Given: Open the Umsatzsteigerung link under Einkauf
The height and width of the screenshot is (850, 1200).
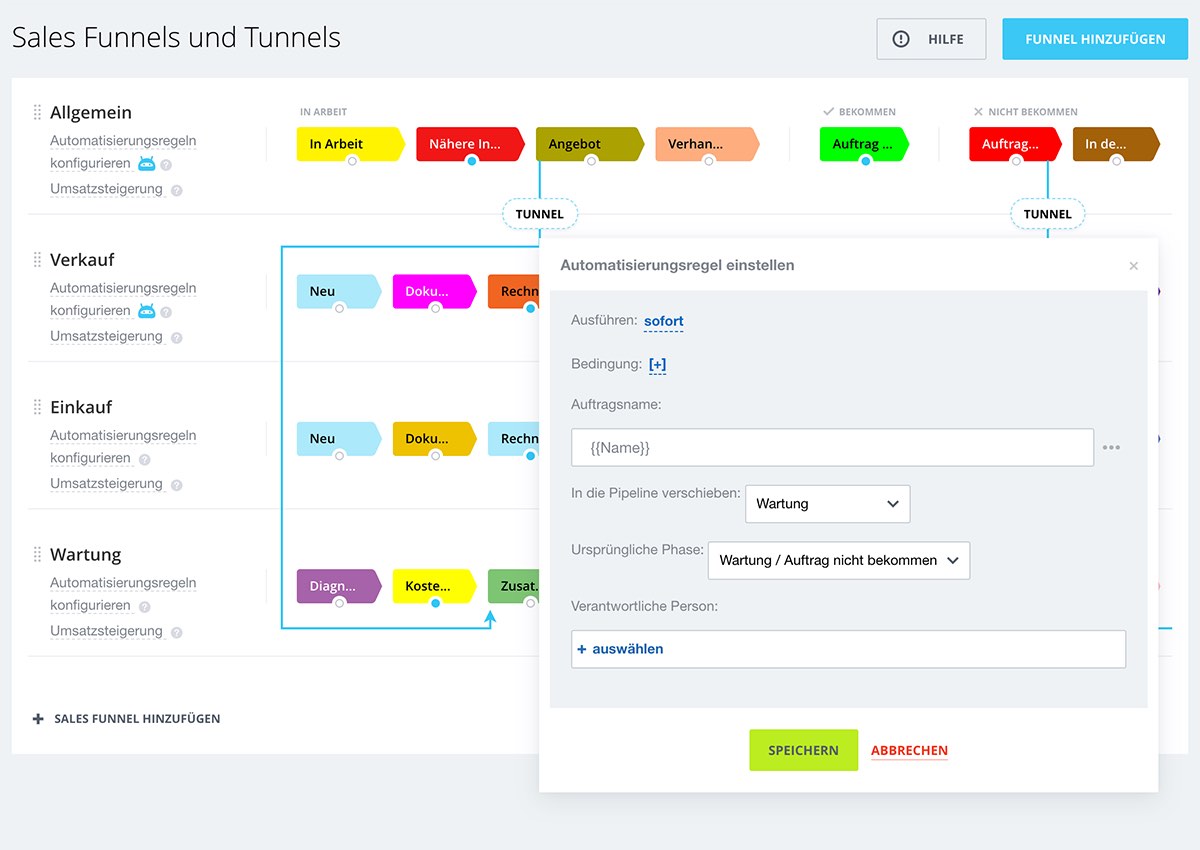Looking at the screenshot, I should pos(106,484).
